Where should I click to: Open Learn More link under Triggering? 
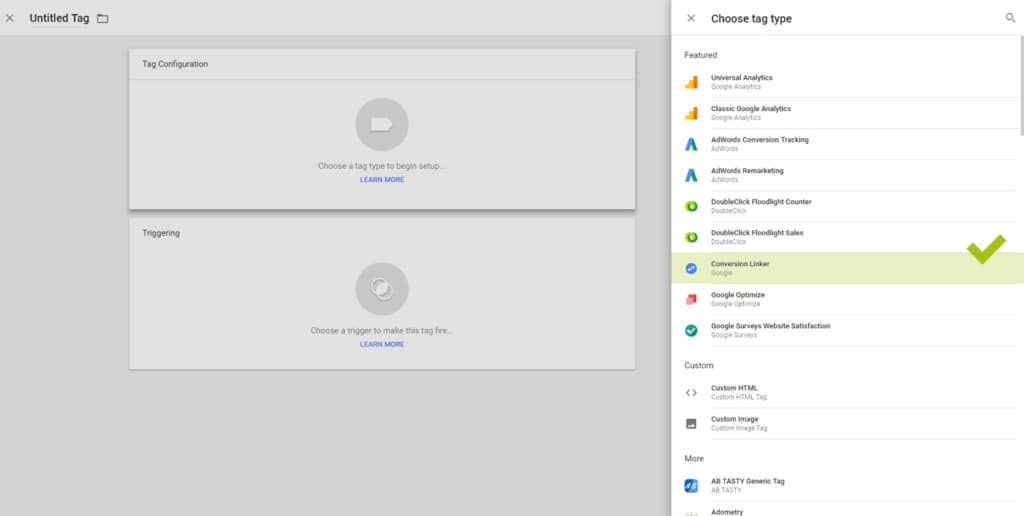pyautogui.click(x=382, y=344)
